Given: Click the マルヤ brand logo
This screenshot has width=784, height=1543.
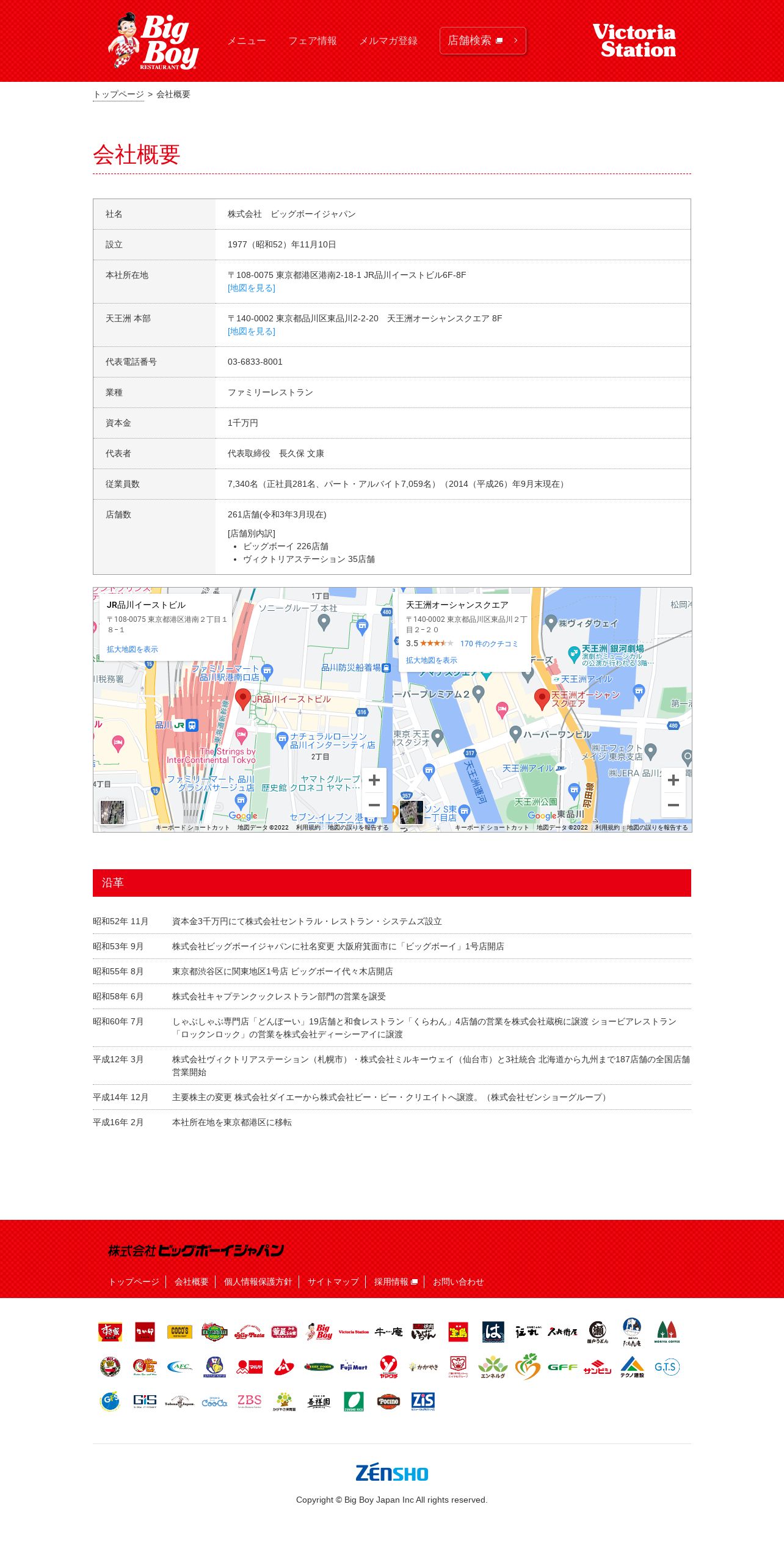Looking at the screenshot, I should click(249, 1366).
